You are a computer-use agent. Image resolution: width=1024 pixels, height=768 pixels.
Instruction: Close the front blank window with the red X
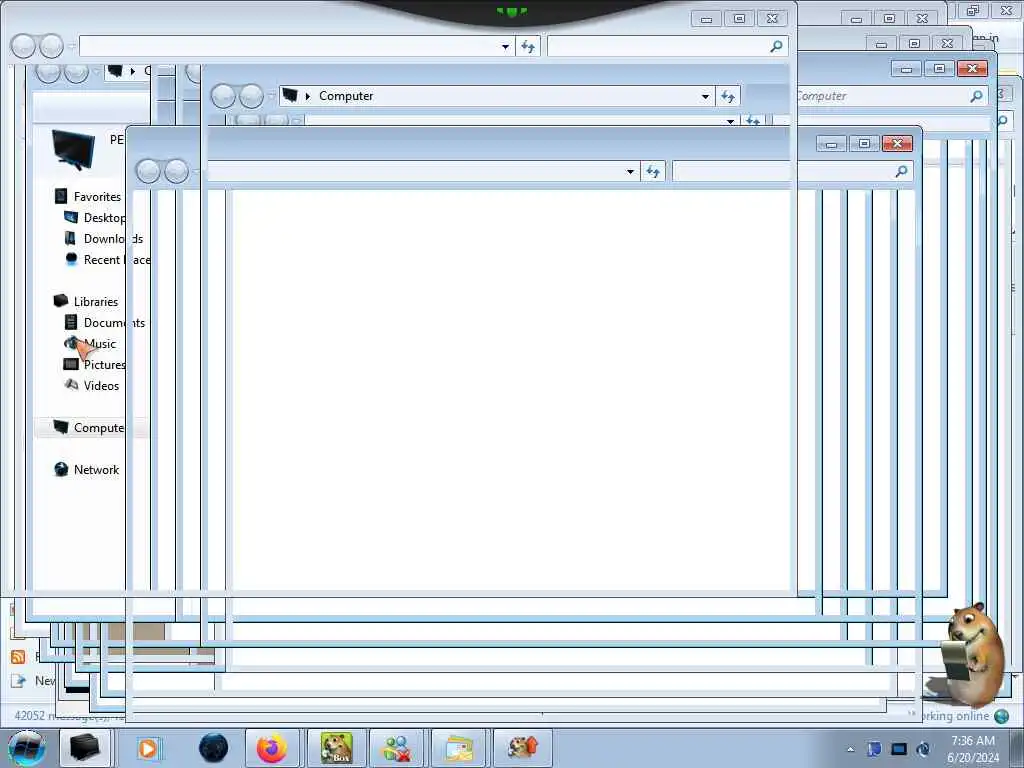[x=897, y=144]
